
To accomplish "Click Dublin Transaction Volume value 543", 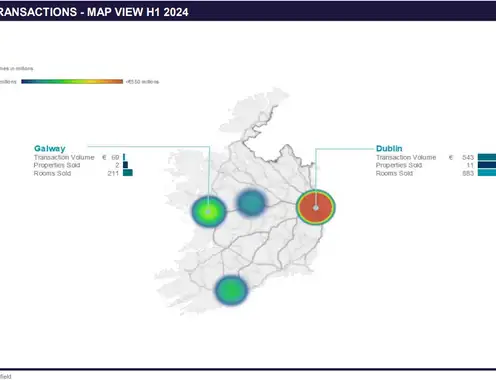I will click(x=468, y=157).
